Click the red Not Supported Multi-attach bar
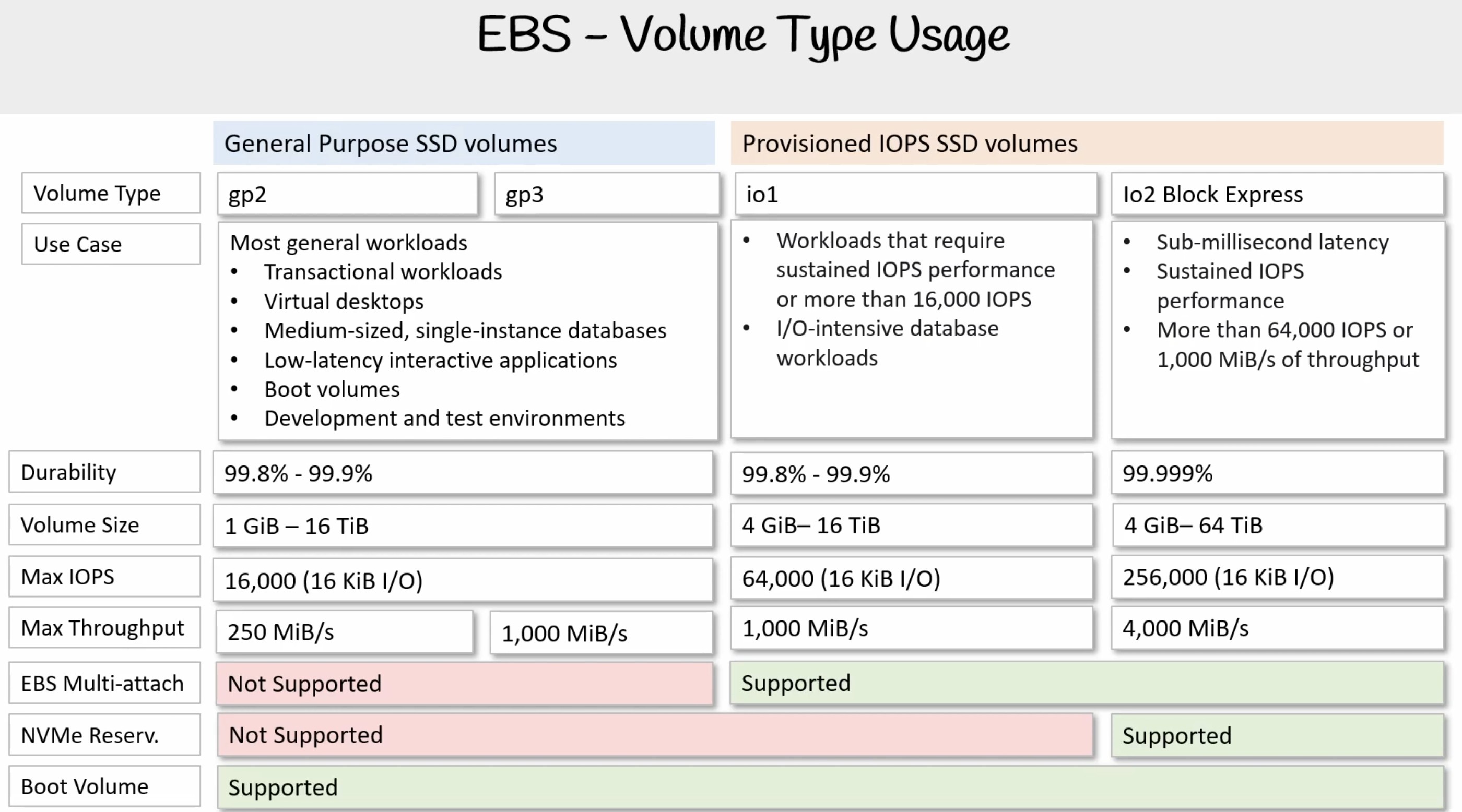Image resolution: width=1462 pixels, height=812 pixels. click(x=464, y=683)
